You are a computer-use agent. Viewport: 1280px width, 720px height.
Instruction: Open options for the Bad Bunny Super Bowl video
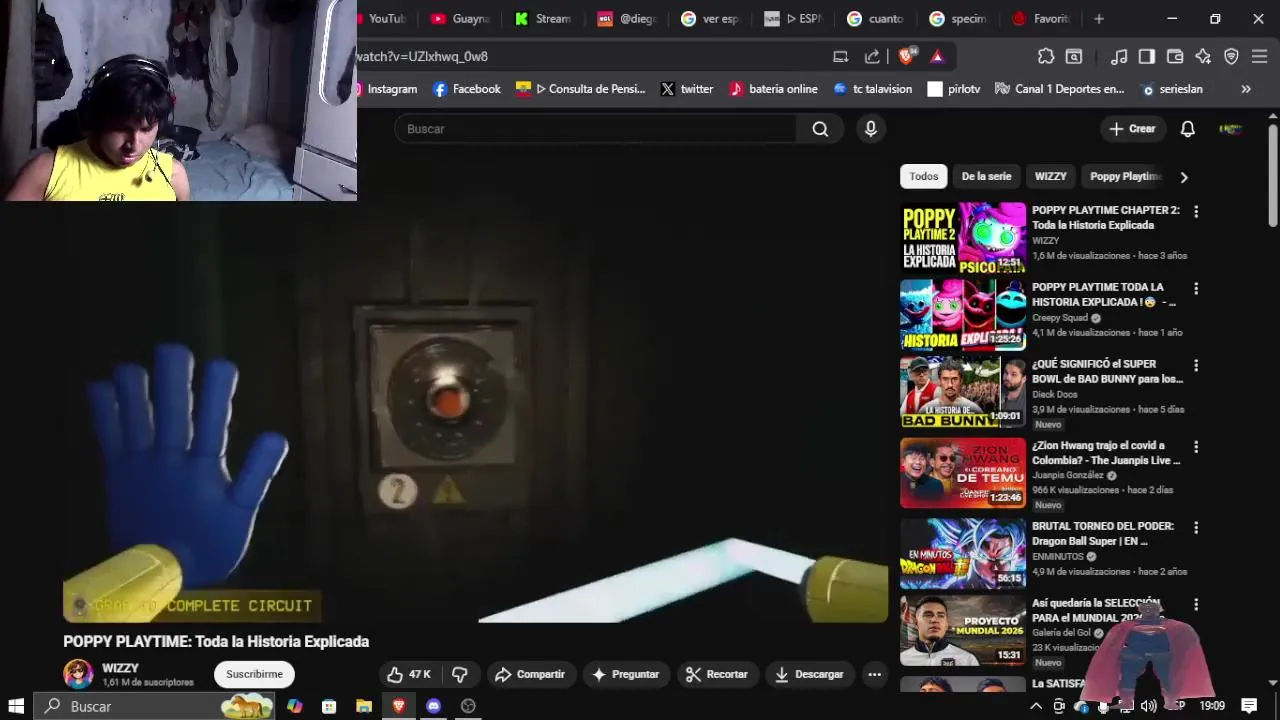click(x=1196, y=366)
